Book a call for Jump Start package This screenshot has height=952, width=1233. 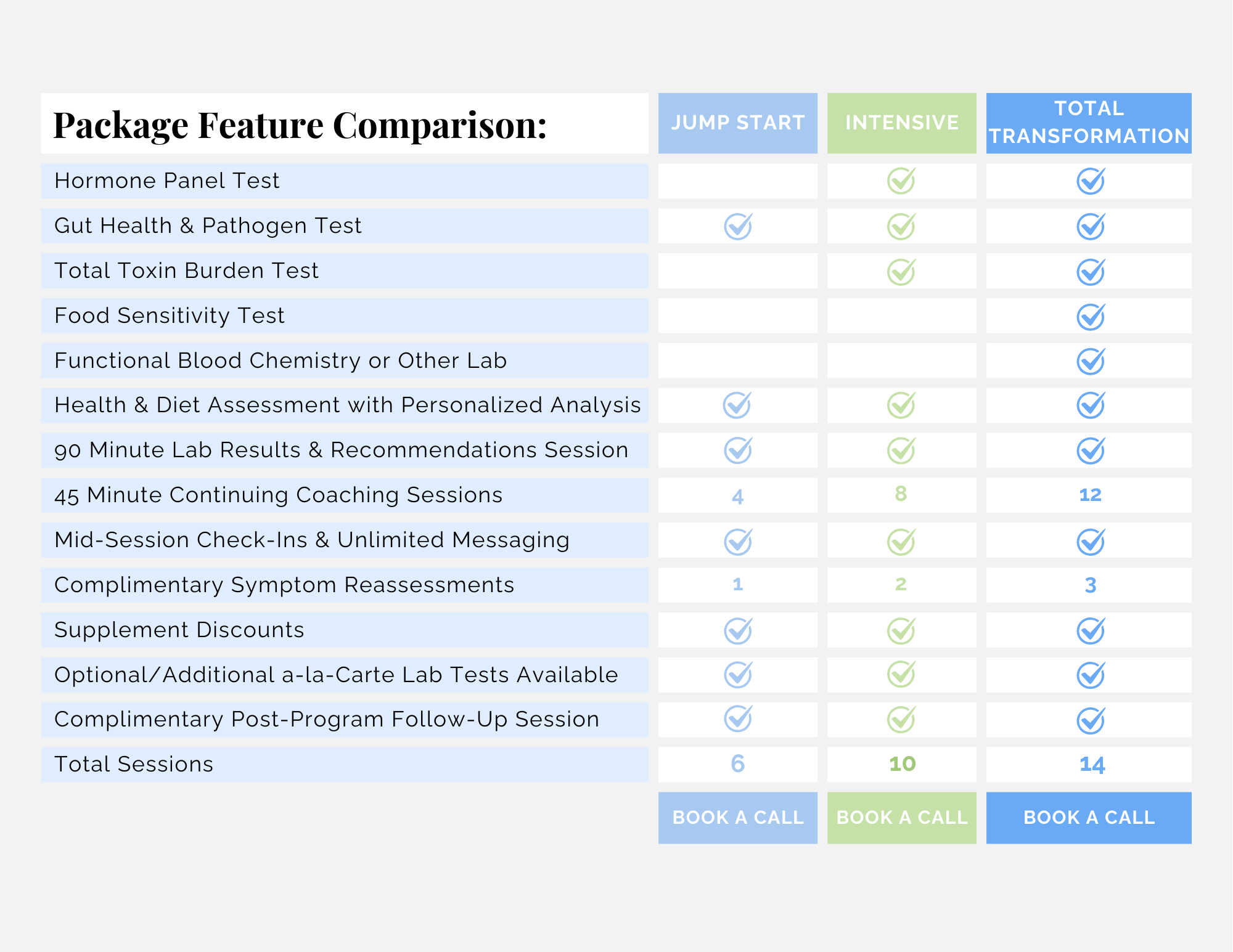coord(737,817)
